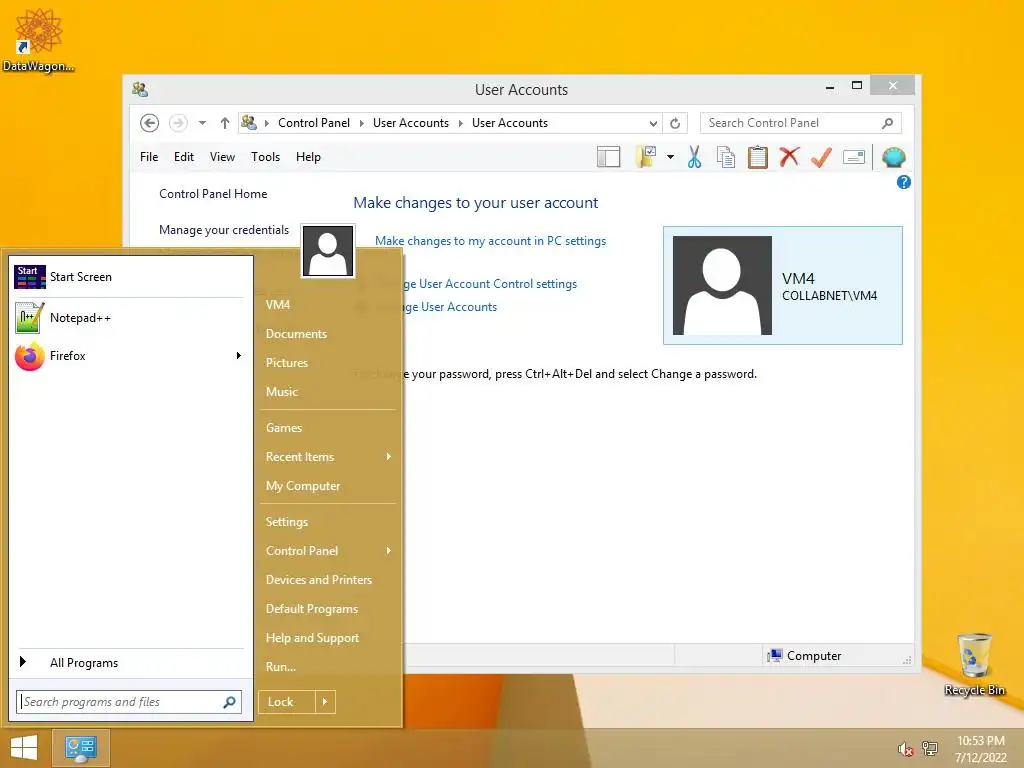
Task: Click the Windows Start button on taskbar
Action: pos(24,748)
